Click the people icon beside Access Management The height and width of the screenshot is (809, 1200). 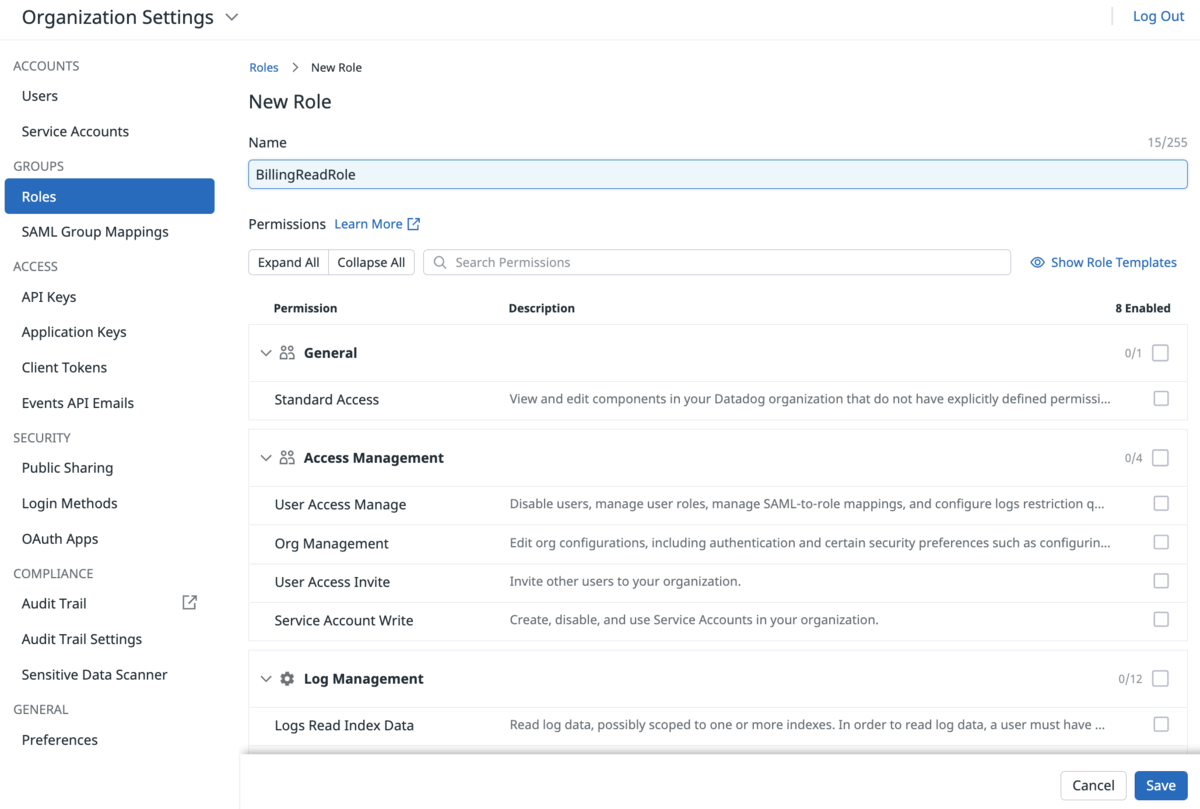(x=287, y=458)
